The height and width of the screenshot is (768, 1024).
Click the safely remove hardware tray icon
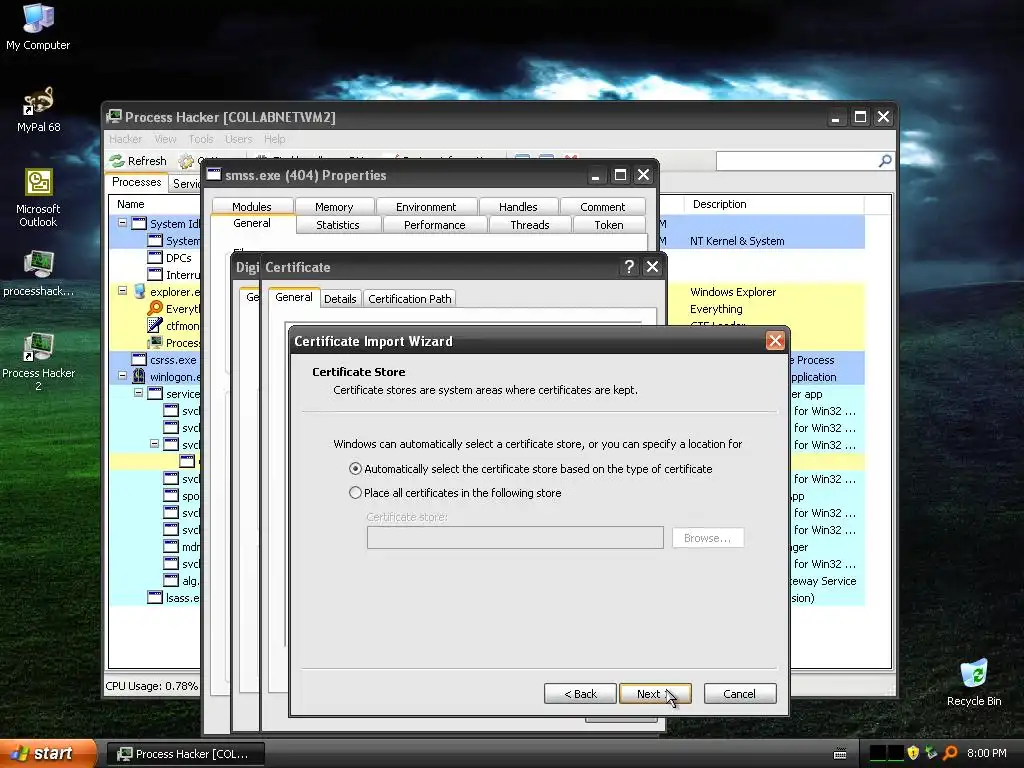pyautogui.click(x=931, y=753)
